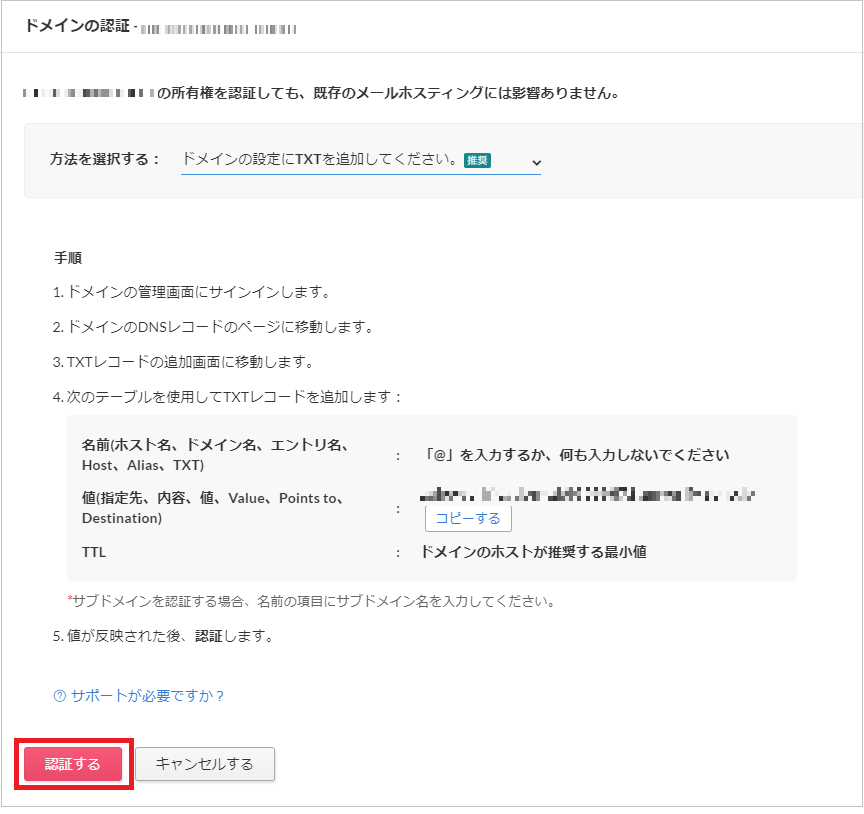Click the question mark support icon
The width and height of the screenshot is (864, 814).
pyautogui.click(x=60, y=696)
